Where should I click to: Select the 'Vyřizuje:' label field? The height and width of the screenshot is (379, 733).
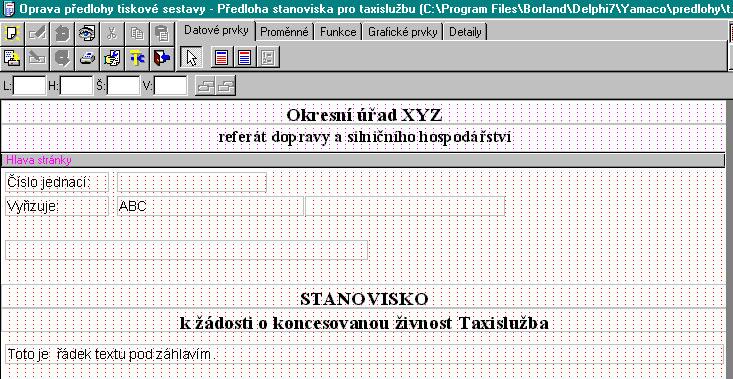coord(57,206)
